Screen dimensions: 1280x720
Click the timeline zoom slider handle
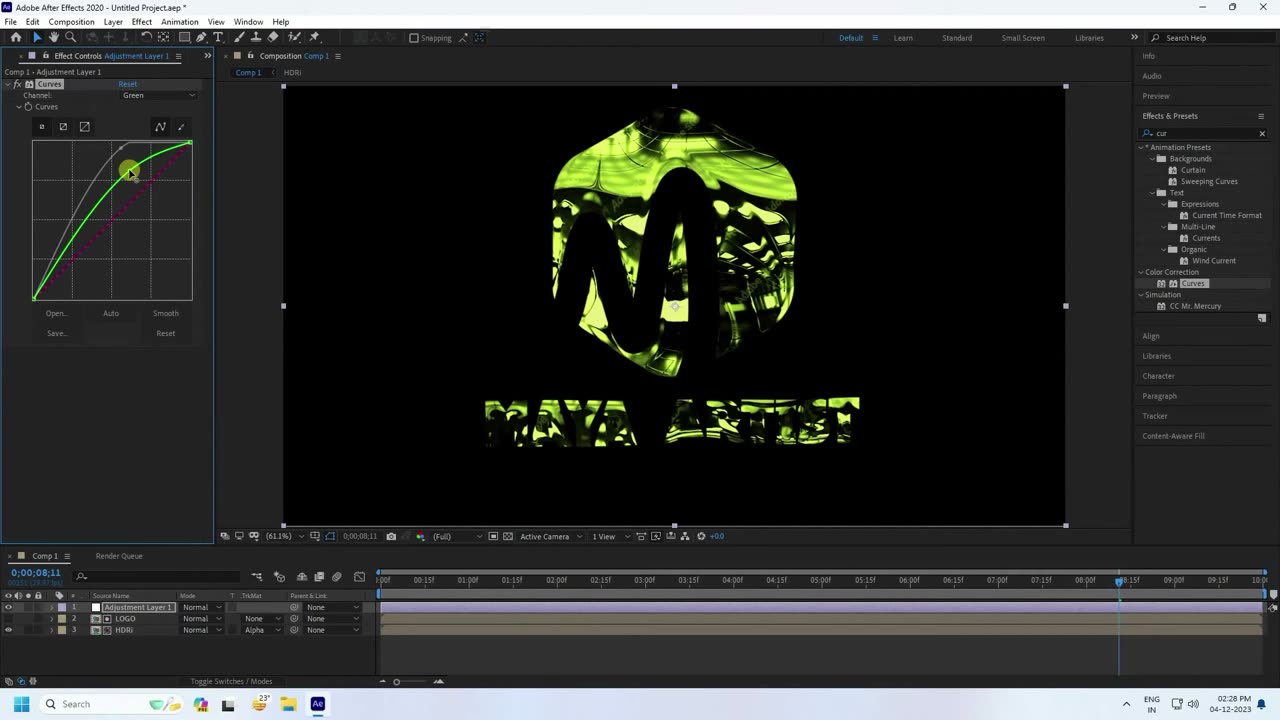pos(397,682)
